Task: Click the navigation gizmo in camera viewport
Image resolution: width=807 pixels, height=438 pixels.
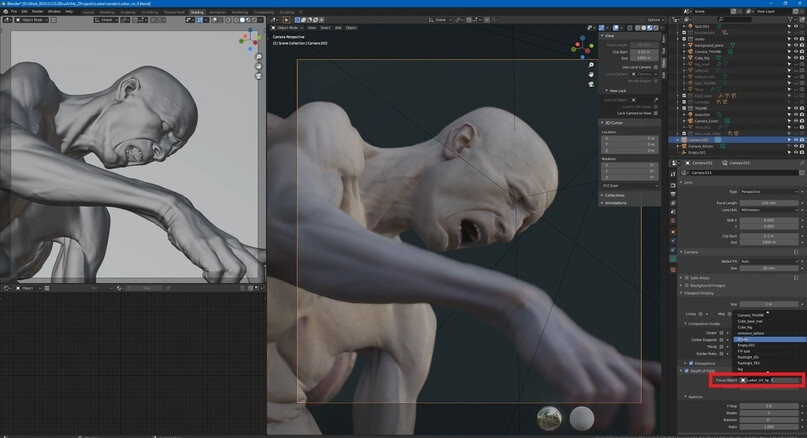Action: (x=581, y=46)
